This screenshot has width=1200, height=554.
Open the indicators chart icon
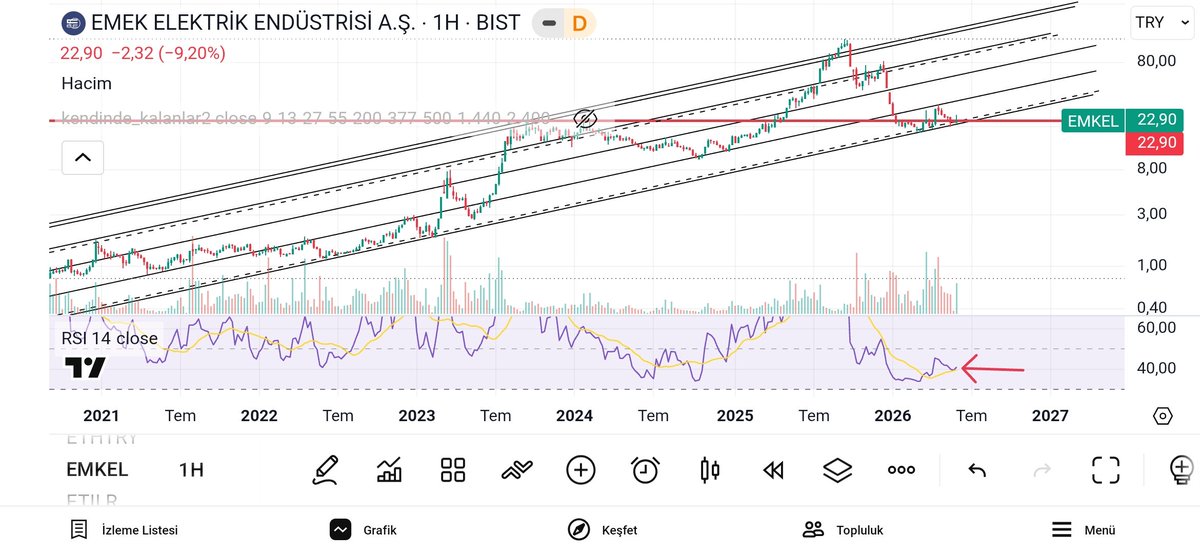tap(389, 469)
